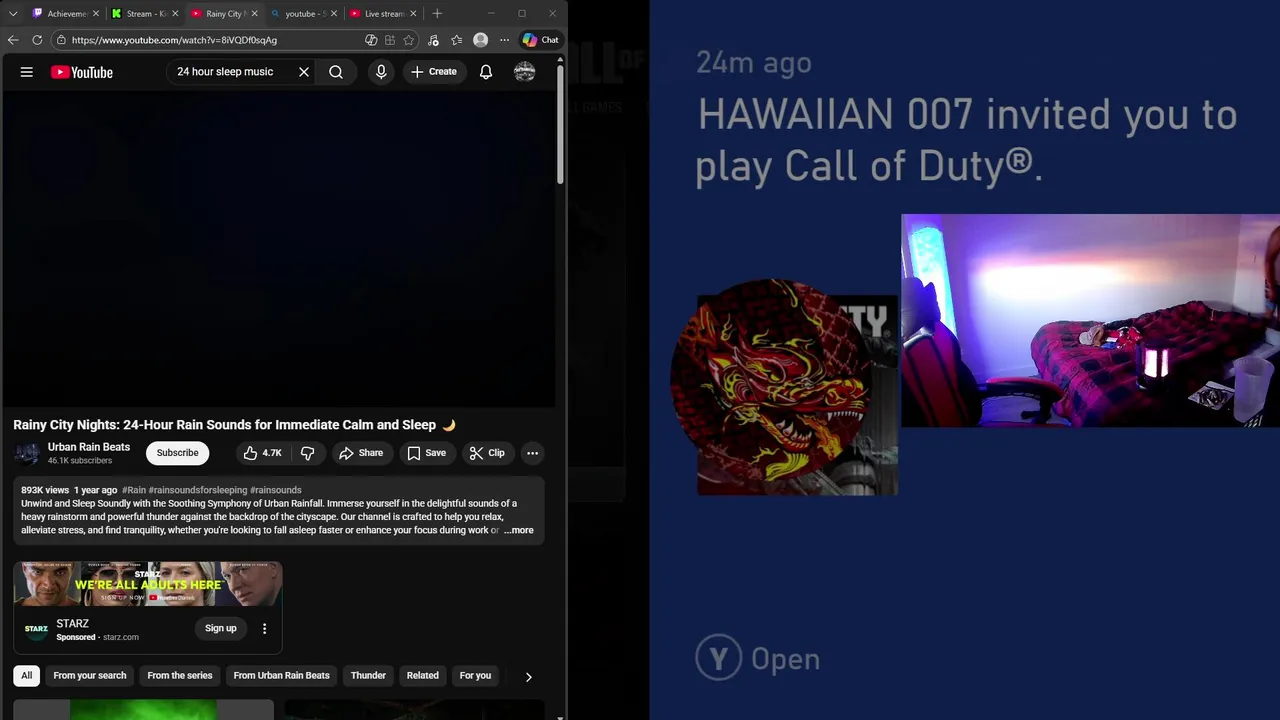Open YouTube account avatar menu
The image size is (1280, 720).
pyautogui.click(x=525, y=72)
